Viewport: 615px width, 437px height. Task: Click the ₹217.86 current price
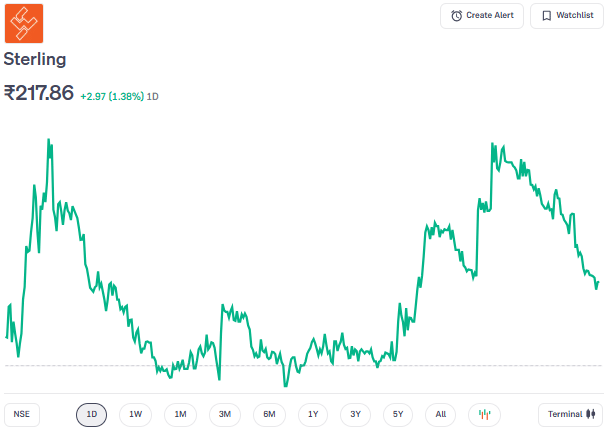[x=39, y=93]
